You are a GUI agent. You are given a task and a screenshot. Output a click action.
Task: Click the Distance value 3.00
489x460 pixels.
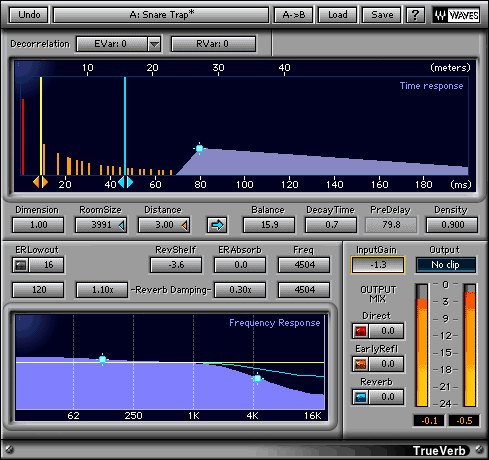(x=164, y=225)
